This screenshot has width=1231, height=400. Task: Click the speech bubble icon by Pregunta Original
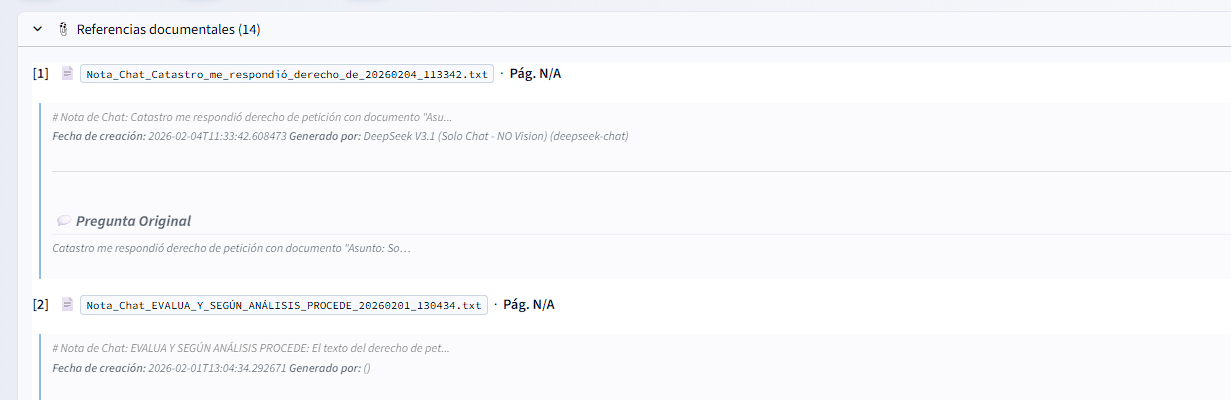coord(63,221)
